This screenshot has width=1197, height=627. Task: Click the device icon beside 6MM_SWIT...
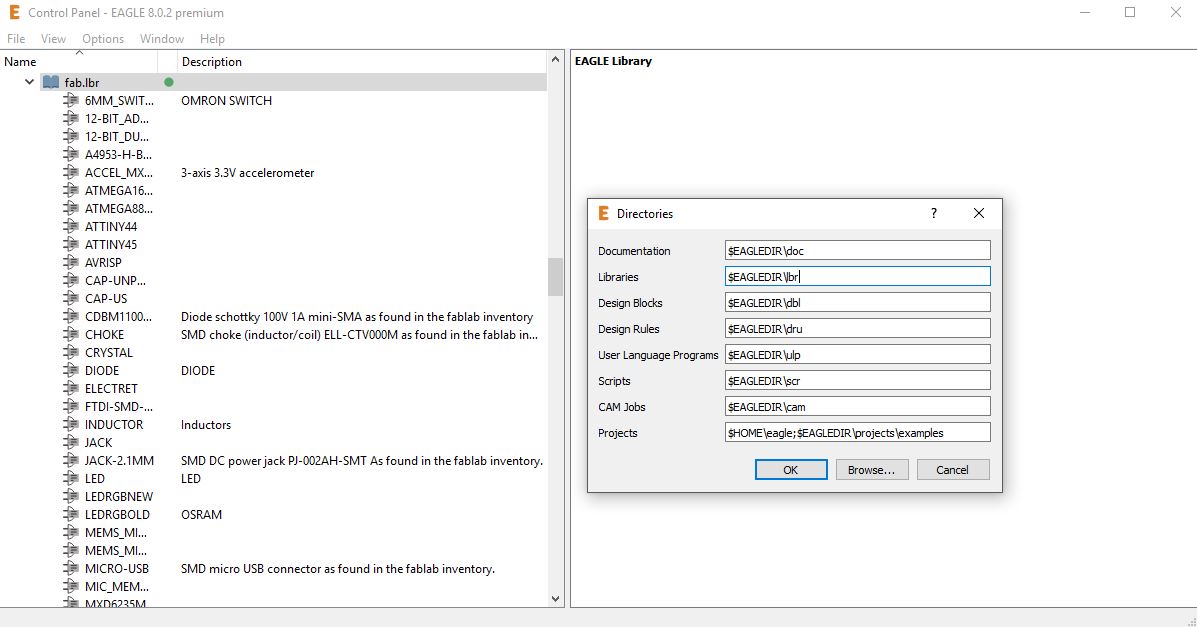[71, 100]
